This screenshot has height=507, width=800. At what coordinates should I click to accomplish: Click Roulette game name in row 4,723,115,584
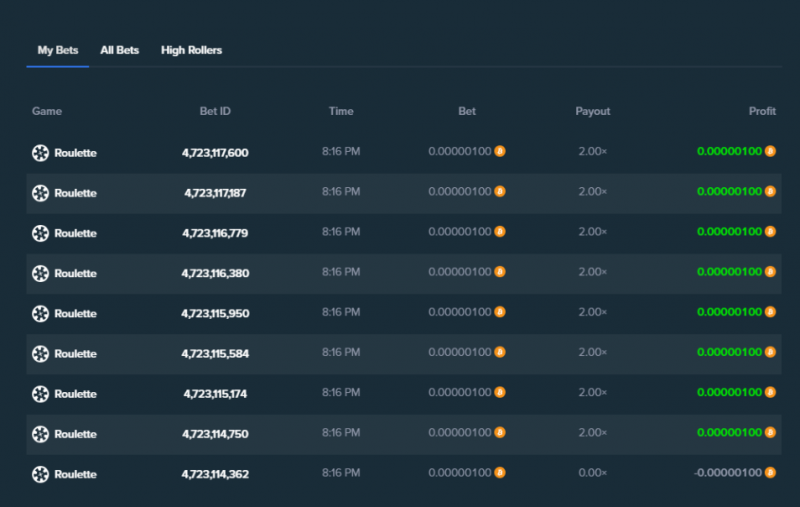point(76,353)
